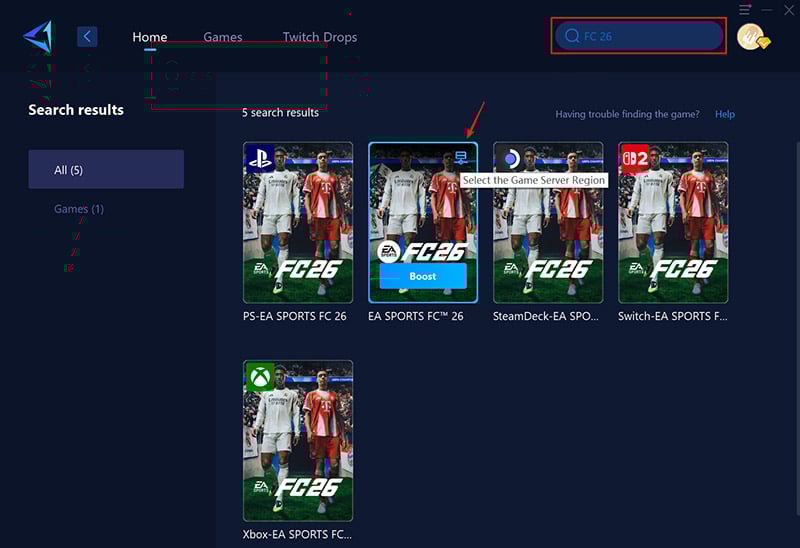Screen dimensions: 800x548
Task: Click the 'EA SPORTS FC™ 26' title text
Action: point(416,316)
